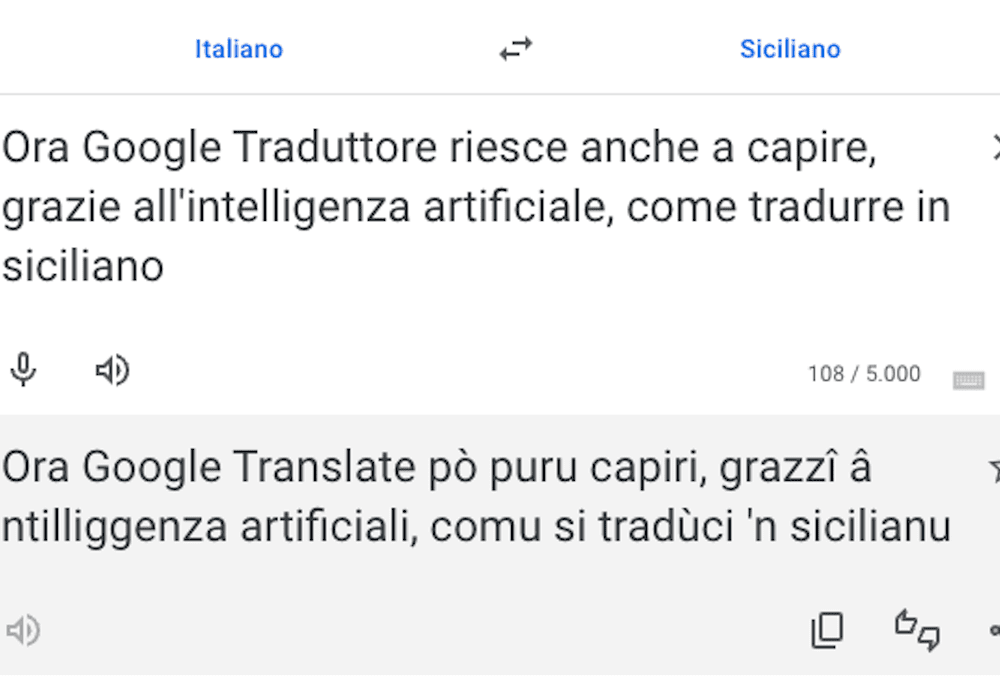Clear the source text with X
Screen dimensions: 1000x688
[x=995, y=148]
